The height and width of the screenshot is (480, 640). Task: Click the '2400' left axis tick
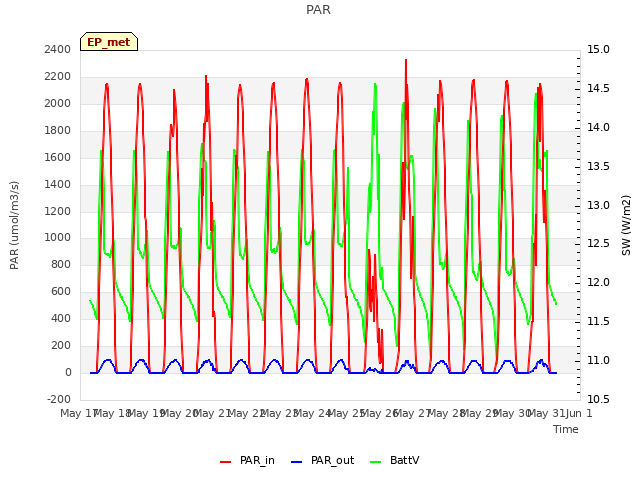coord(58,50)
